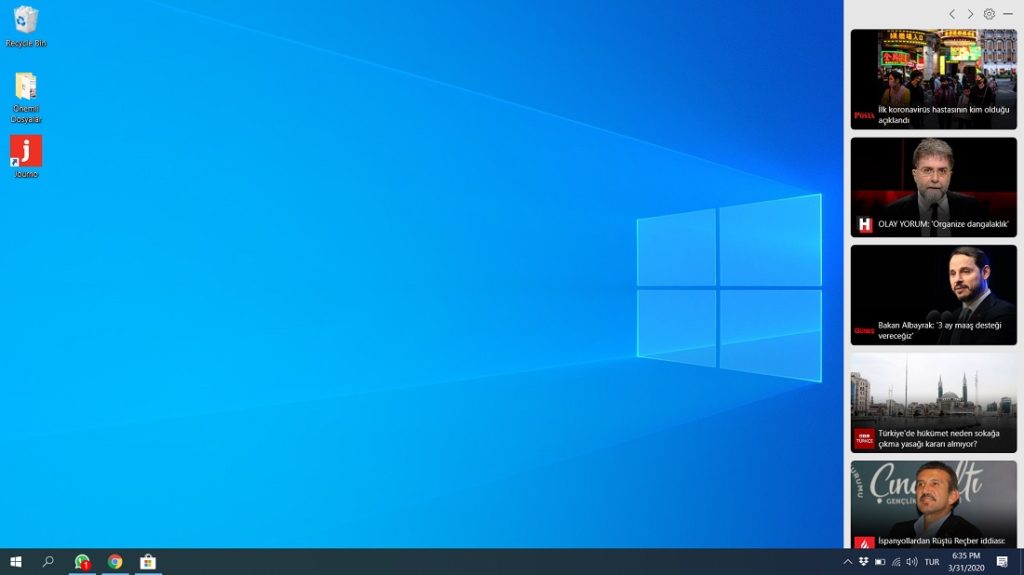
Task: Open the clock showing 6:35 PM
Action: (x=966, y=562)
